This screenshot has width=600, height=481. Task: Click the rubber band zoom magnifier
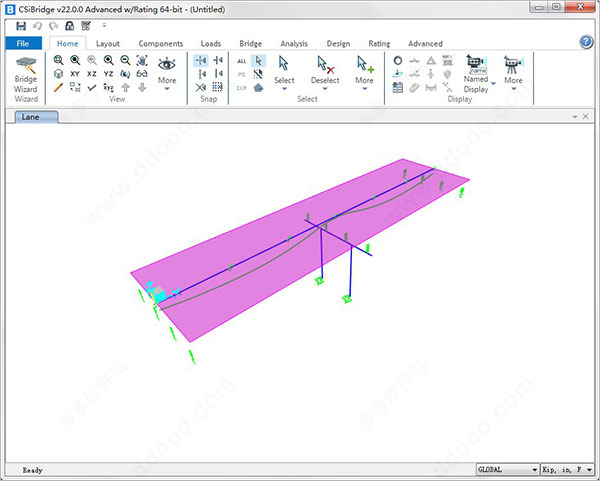[58, 60]
